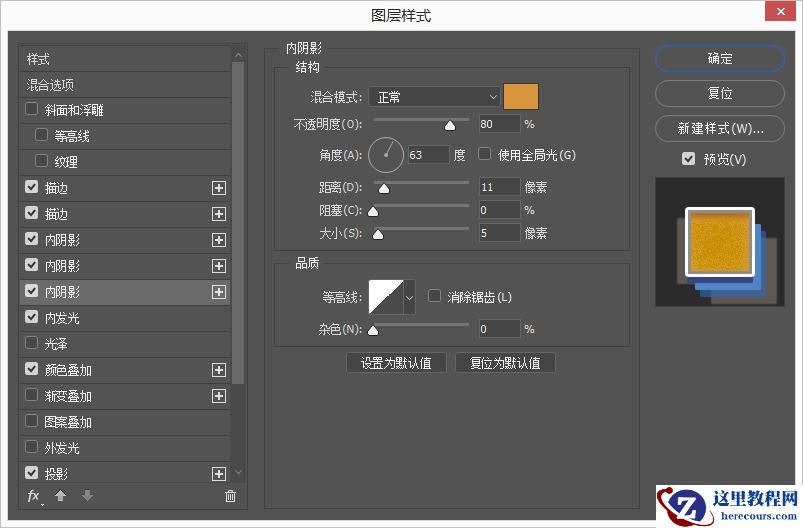Uncheck the 预览(V) checkbox
The width and height of the screenshot is (803, 528).
click(x=688, y=159)
